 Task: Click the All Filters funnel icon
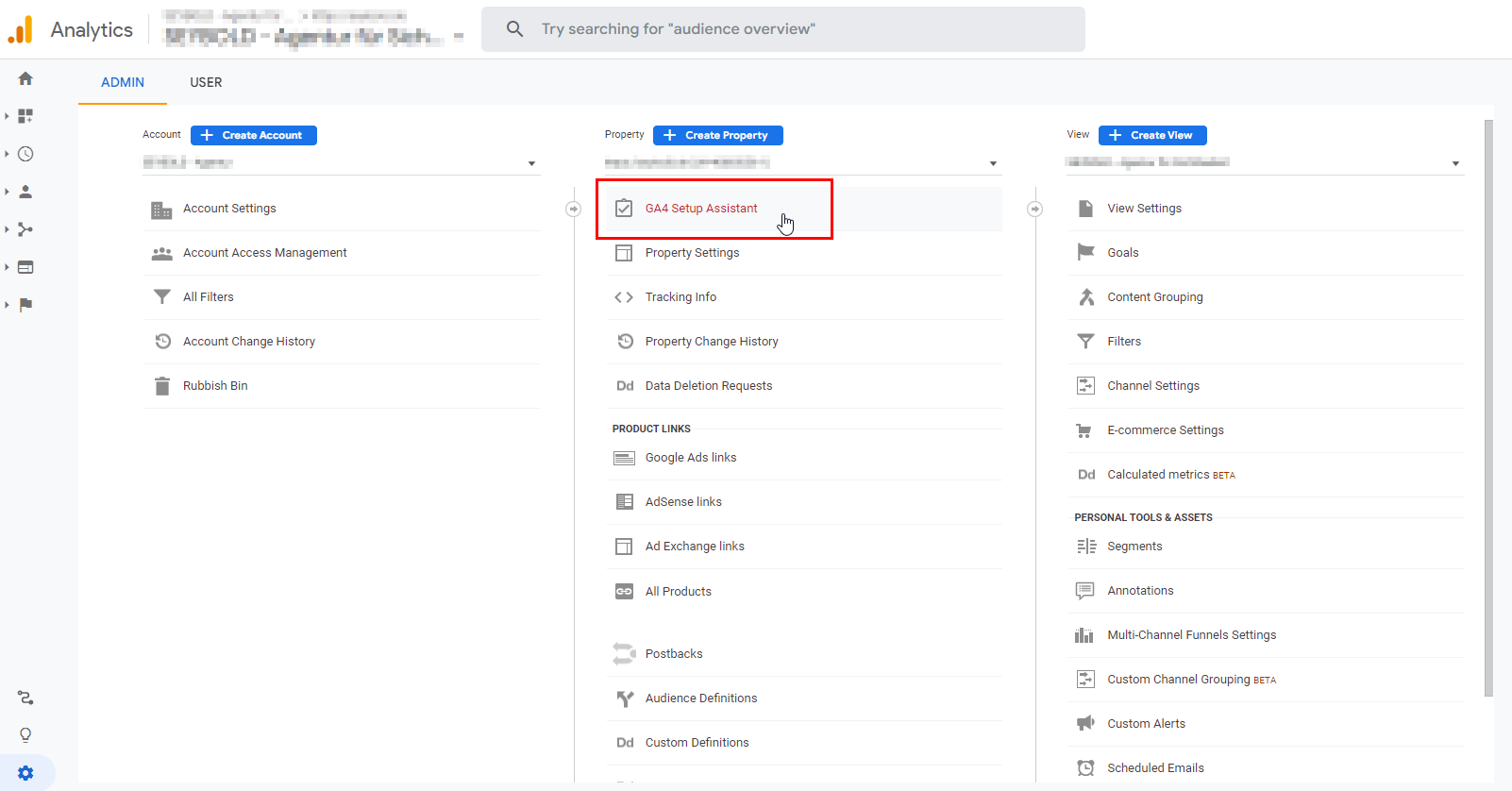(x=162, y=297)
